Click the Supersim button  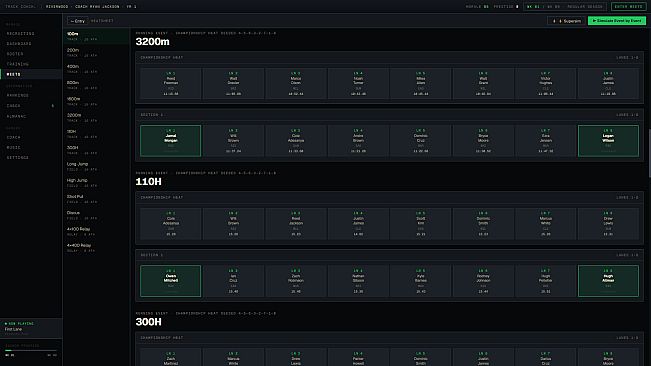pos(566,20)
